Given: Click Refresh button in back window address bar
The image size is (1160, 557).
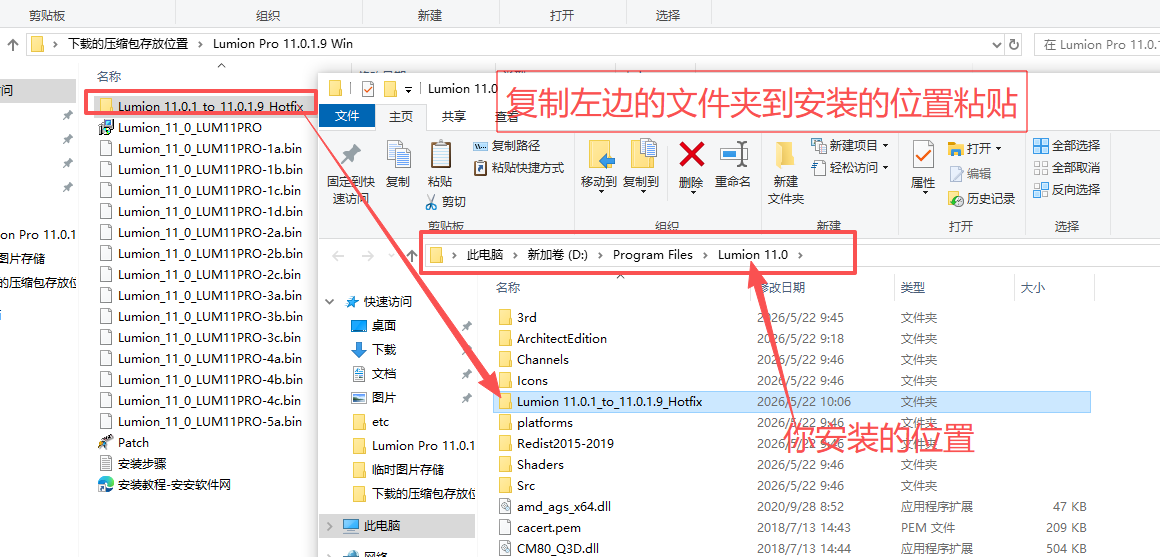Looking at the screenshot, I should coord(1014,44).
